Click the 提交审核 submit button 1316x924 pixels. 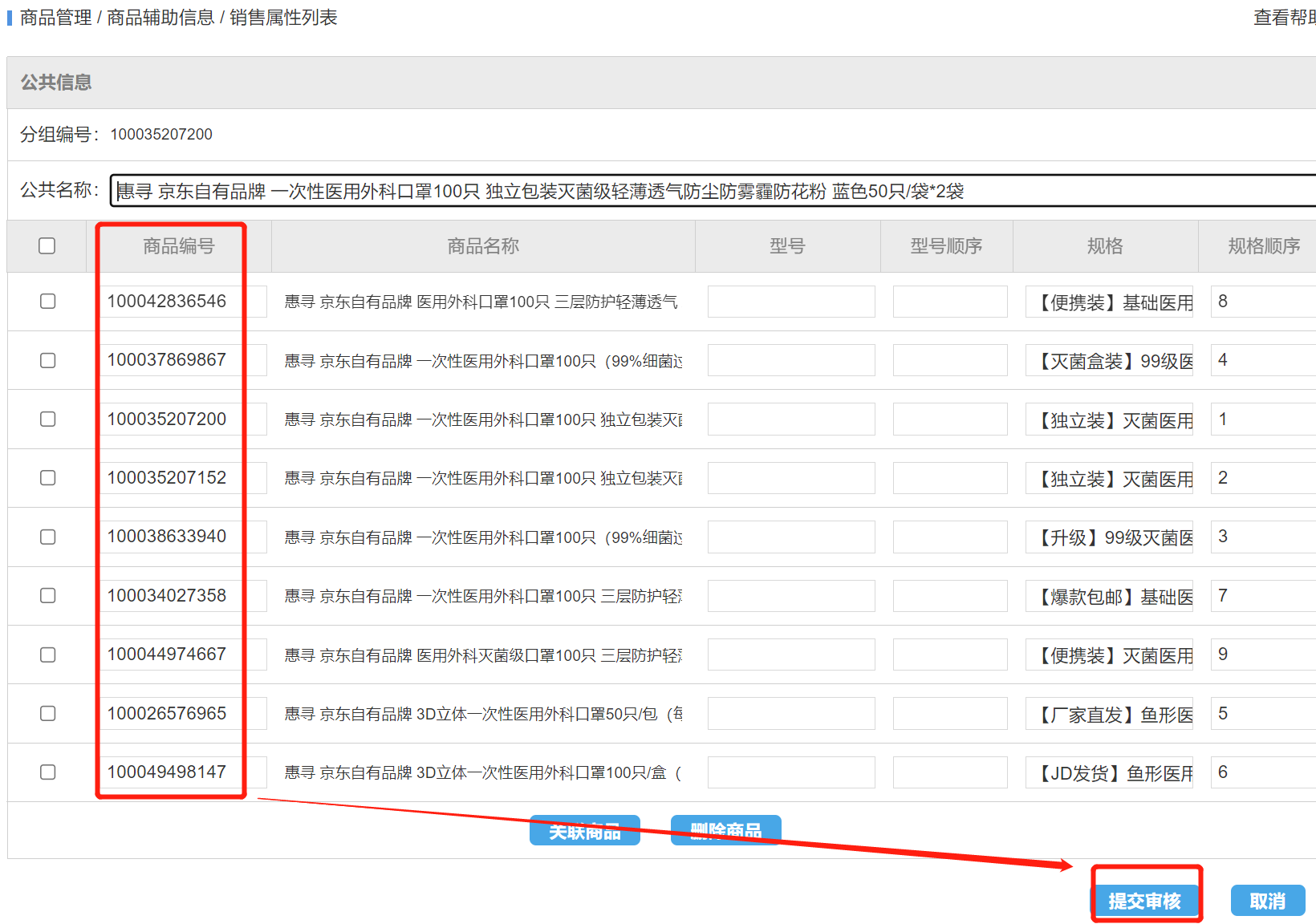[1145, 901]
